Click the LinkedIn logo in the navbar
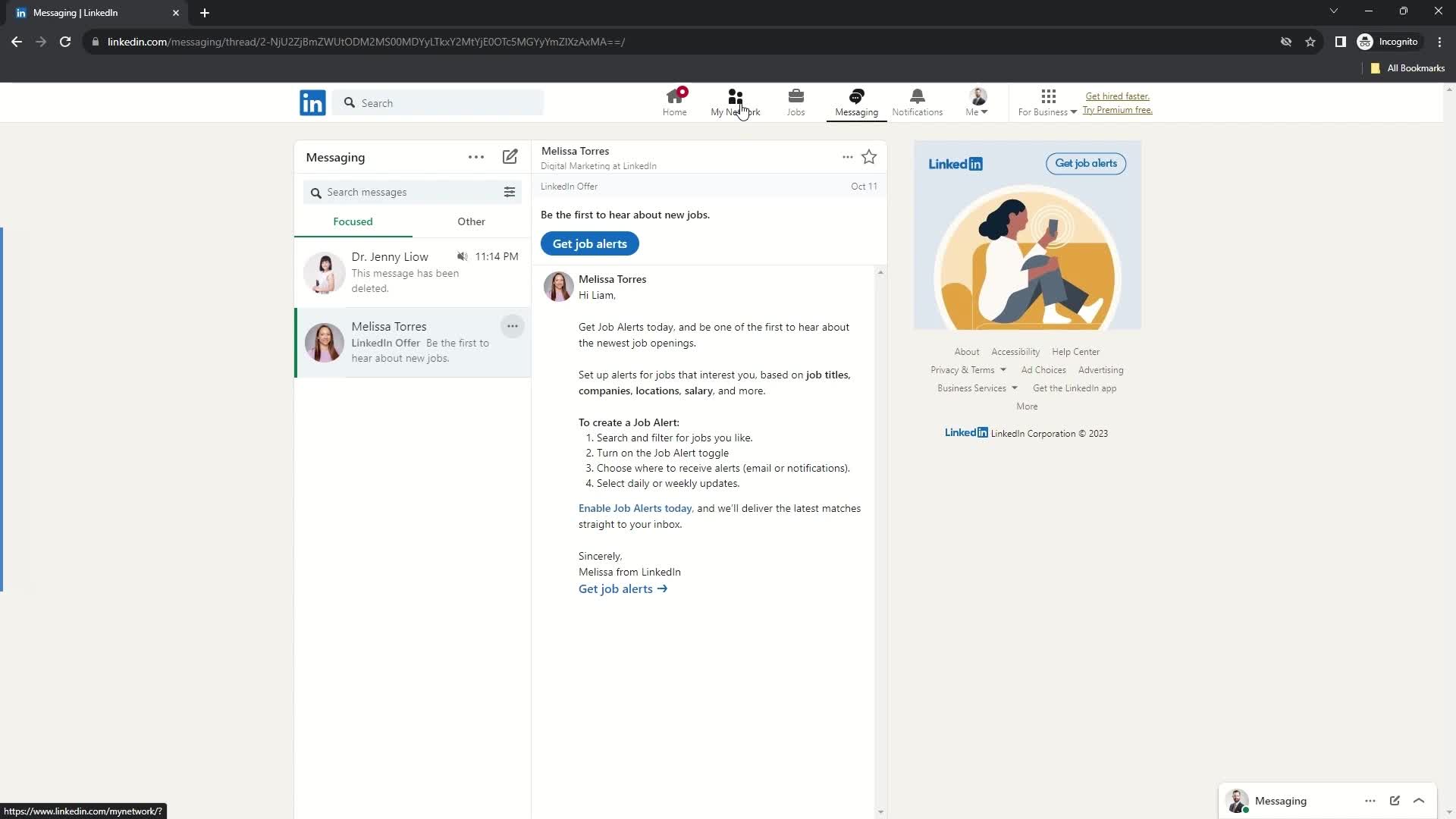 click(312, 102)
